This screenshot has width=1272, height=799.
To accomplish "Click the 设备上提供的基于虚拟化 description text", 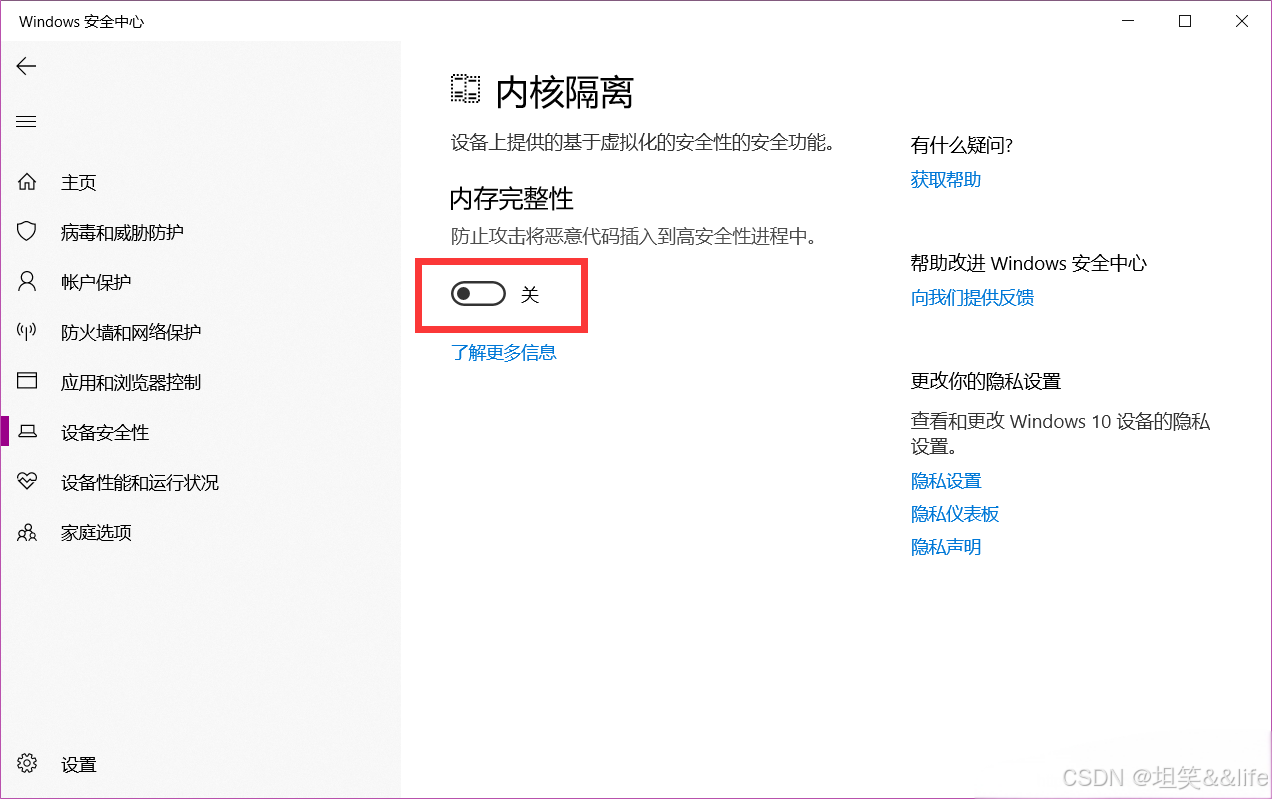I will point(643,143).
